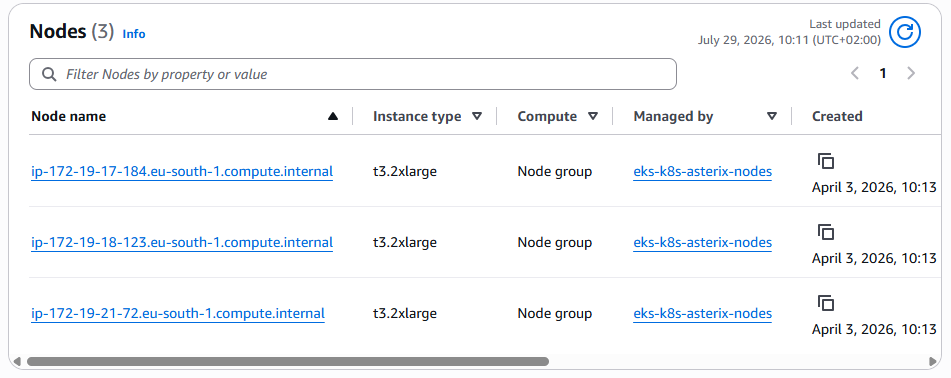Screen dimensions: 951x378
Task: Open eks-k8s-asterix-nodes link in second row
Action: click(x=702, y=243)
